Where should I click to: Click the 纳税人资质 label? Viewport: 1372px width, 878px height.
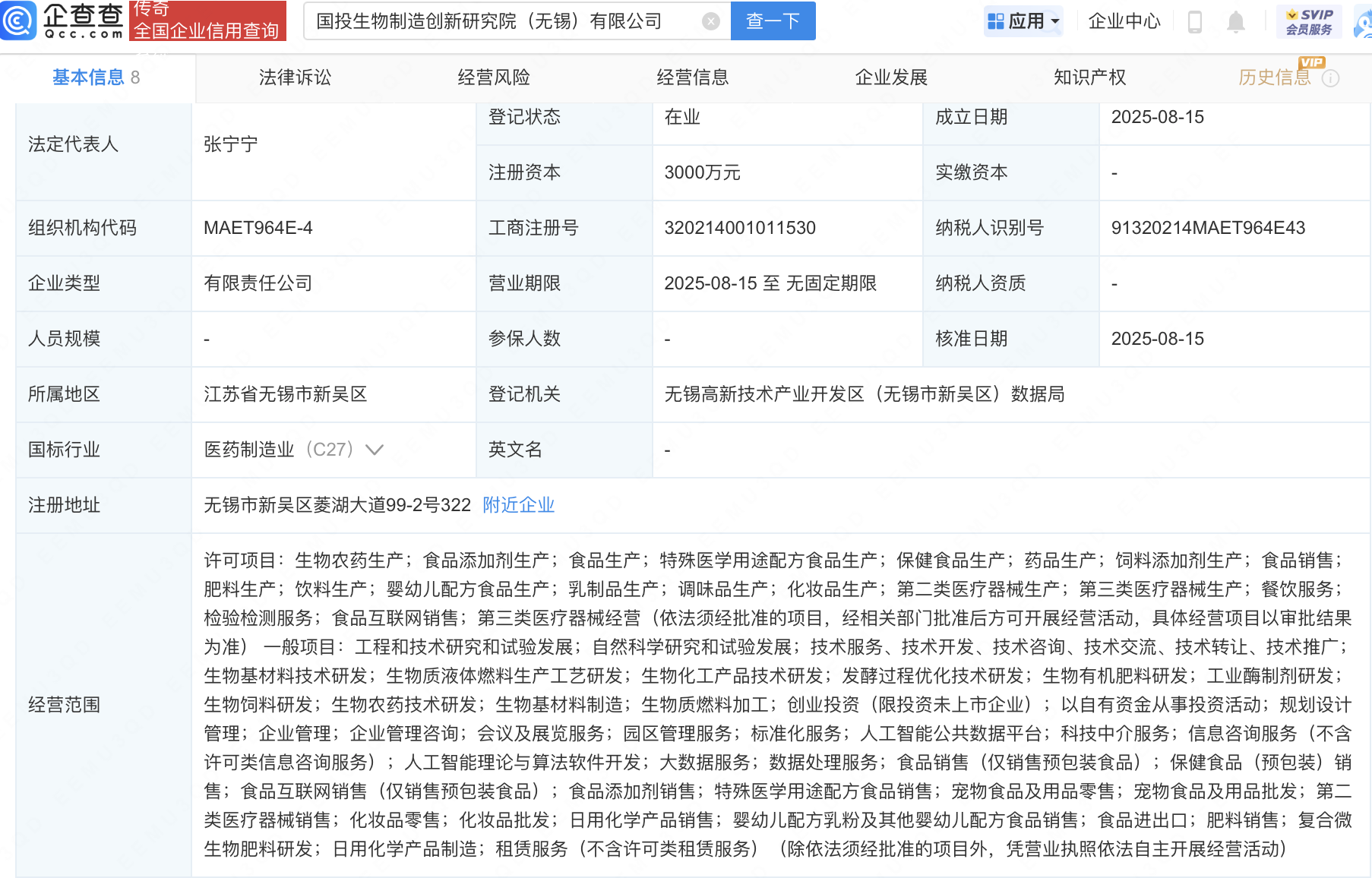[x=980, y=283]
